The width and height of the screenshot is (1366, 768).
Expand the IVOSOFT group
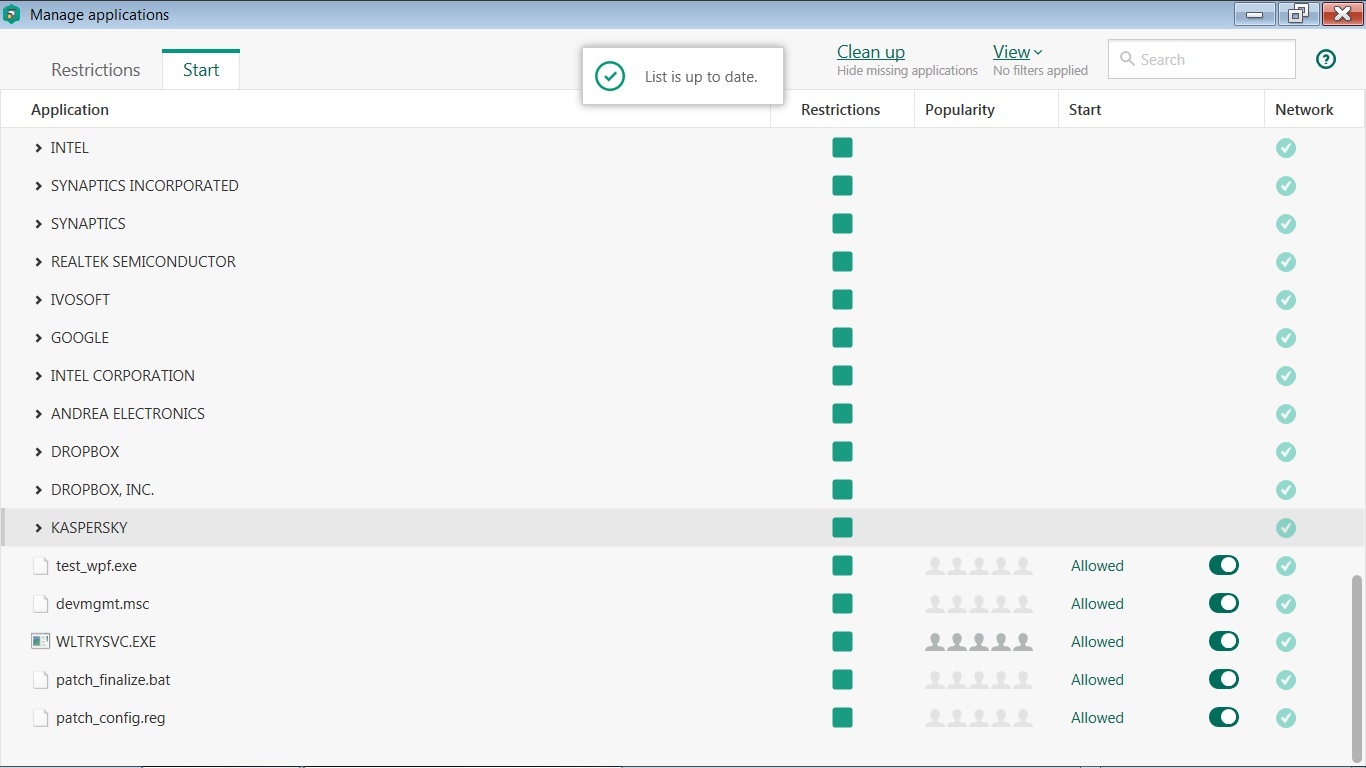(x=38, y=300)
